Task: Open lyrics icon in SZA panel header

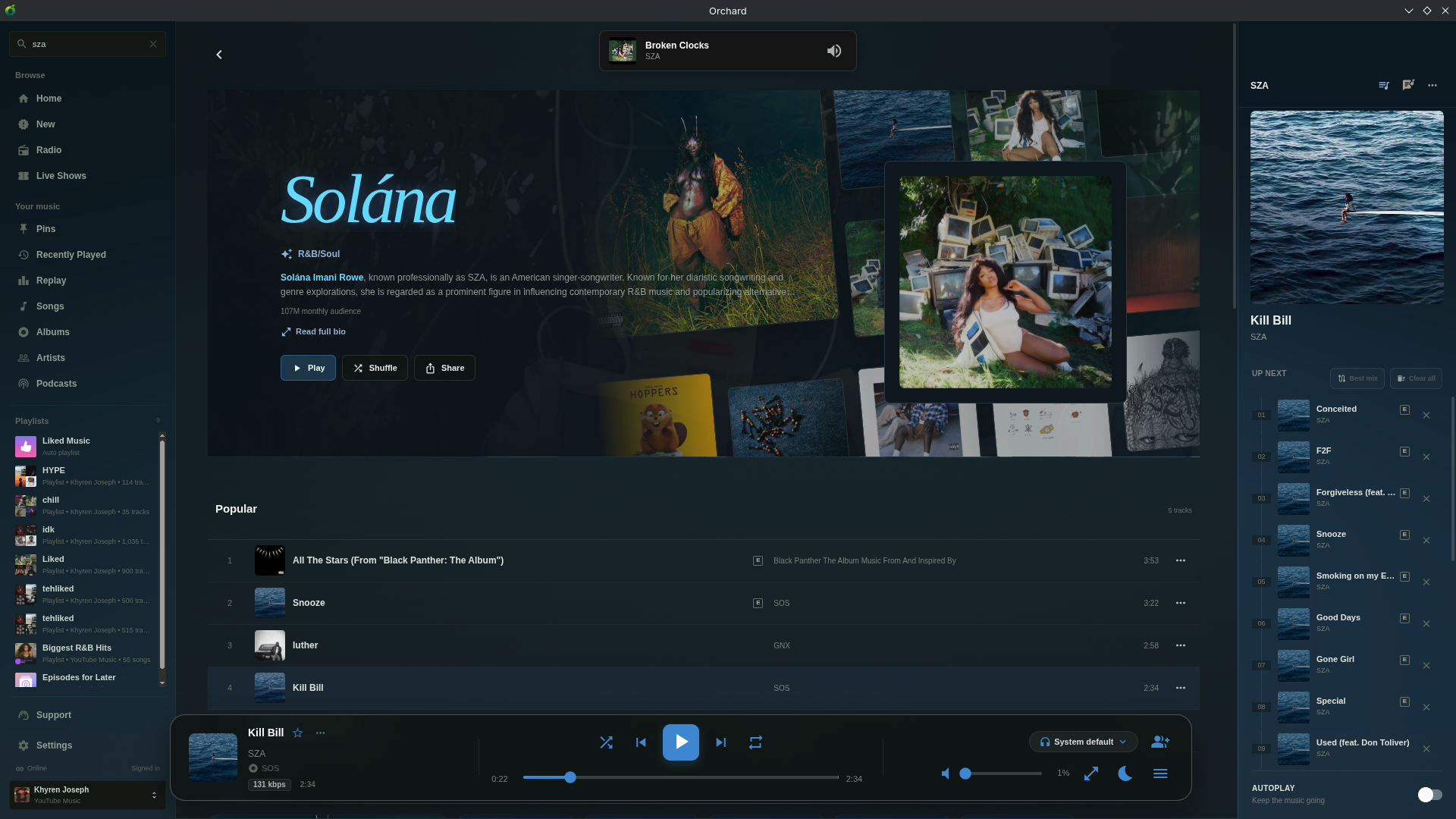Action: coord(1408,85)
